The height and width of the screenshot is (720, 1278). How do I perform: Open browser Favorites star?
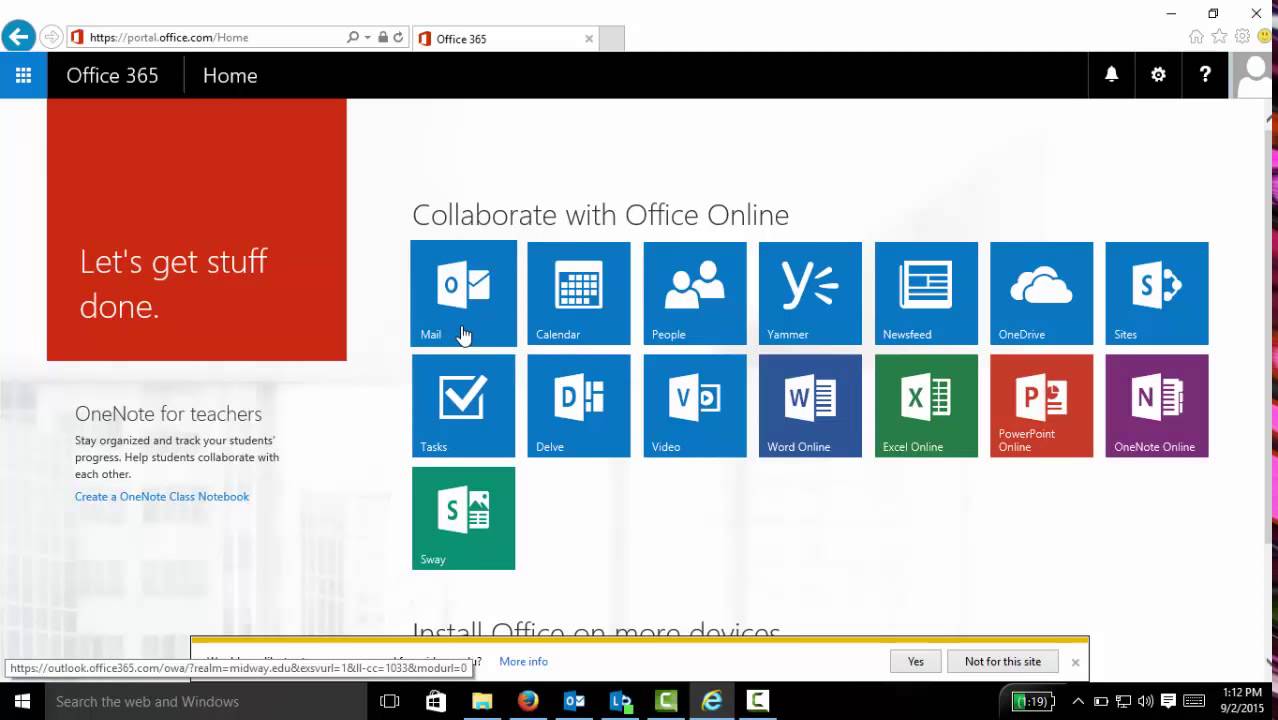click(1219, 37)
